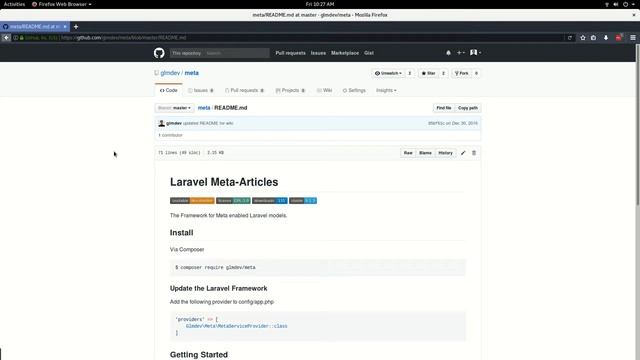
Task: Select the meta/README.md browser tab
Action: (35, 27)
